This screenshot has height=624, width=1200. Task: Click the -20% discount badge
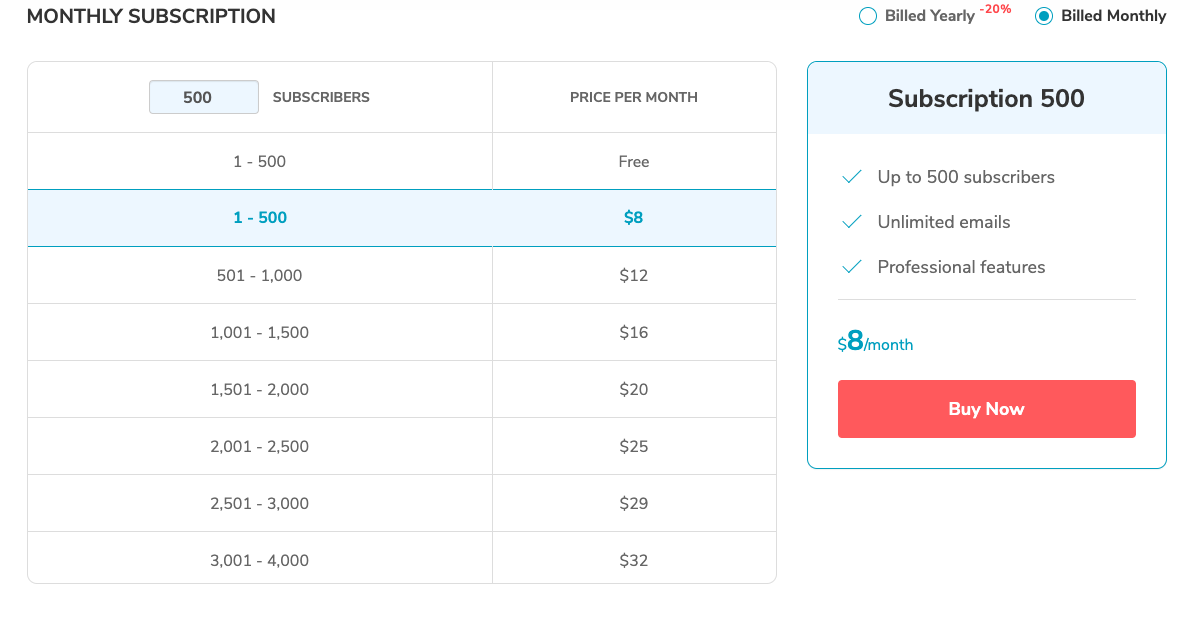point(995,9)
